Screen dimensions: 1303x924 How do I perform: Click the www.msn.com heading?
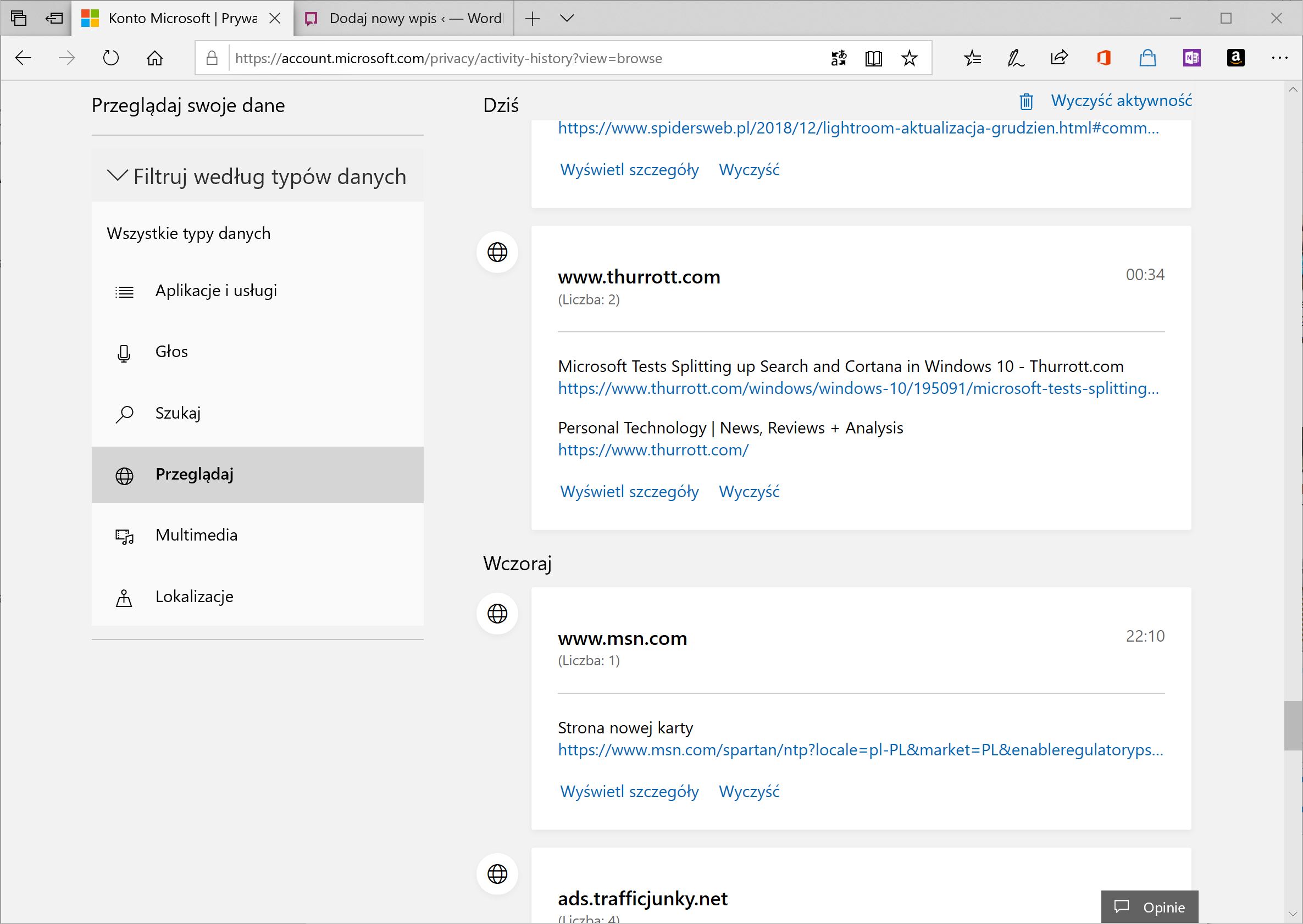point(622,638)
